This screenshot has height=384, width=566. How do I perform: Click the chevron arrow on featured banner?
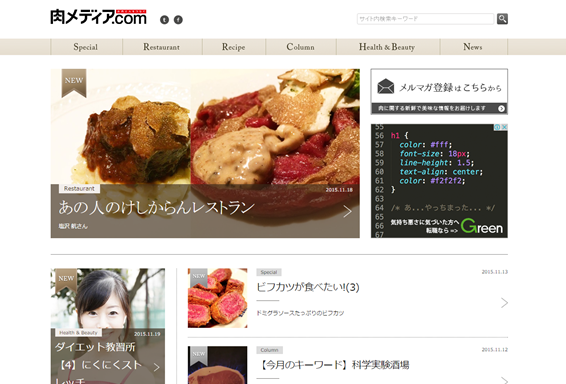pos(347,211)
